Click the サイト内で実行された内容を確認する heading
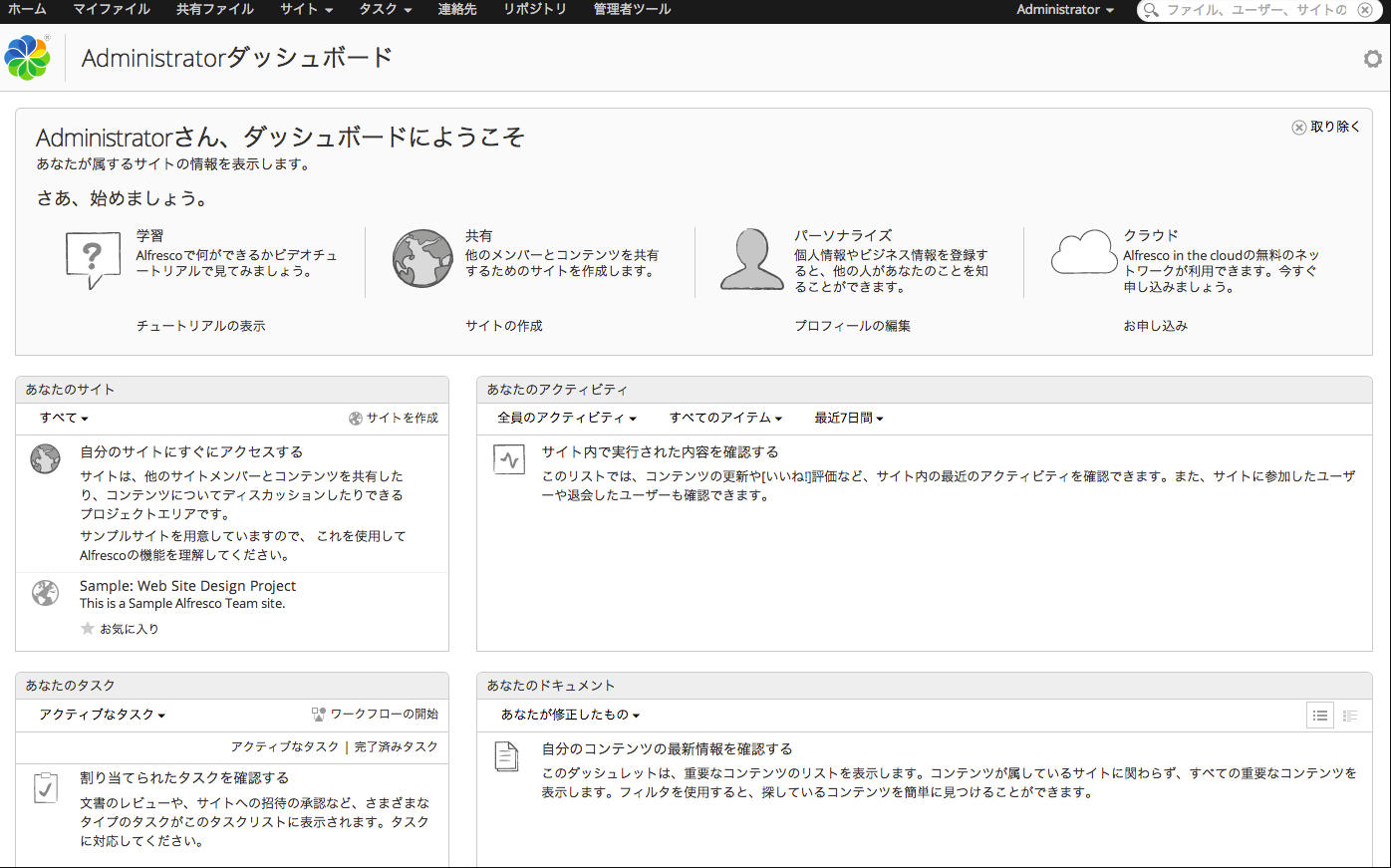Screen dimensions: 1391x868 [660, 452]
